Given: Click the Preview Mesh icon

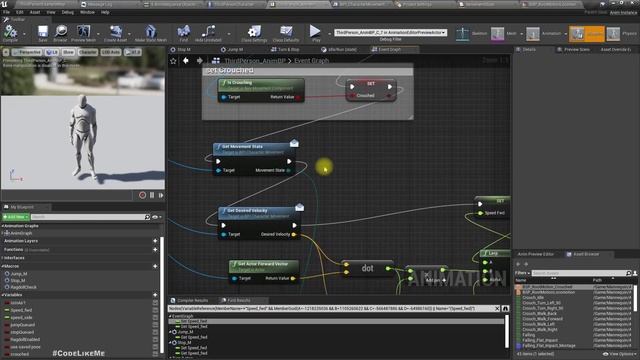Looking at the screenshot, I should pyautogui.click(x=84, y=31).
